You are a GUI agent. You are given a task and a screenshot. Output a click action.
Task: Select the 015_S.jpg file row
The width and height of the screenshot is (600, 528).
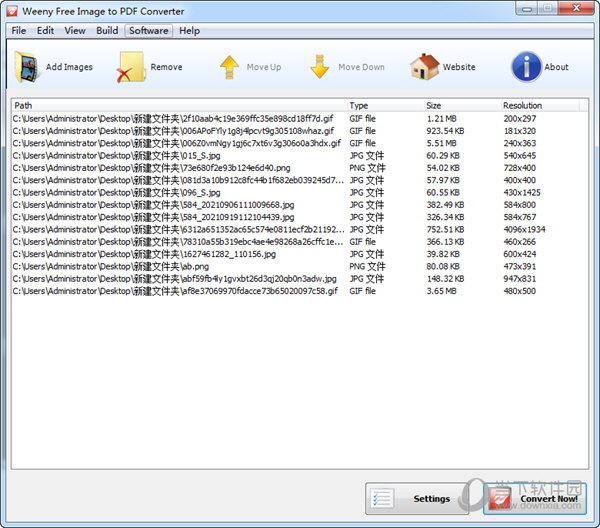click(x=299, y=156)
